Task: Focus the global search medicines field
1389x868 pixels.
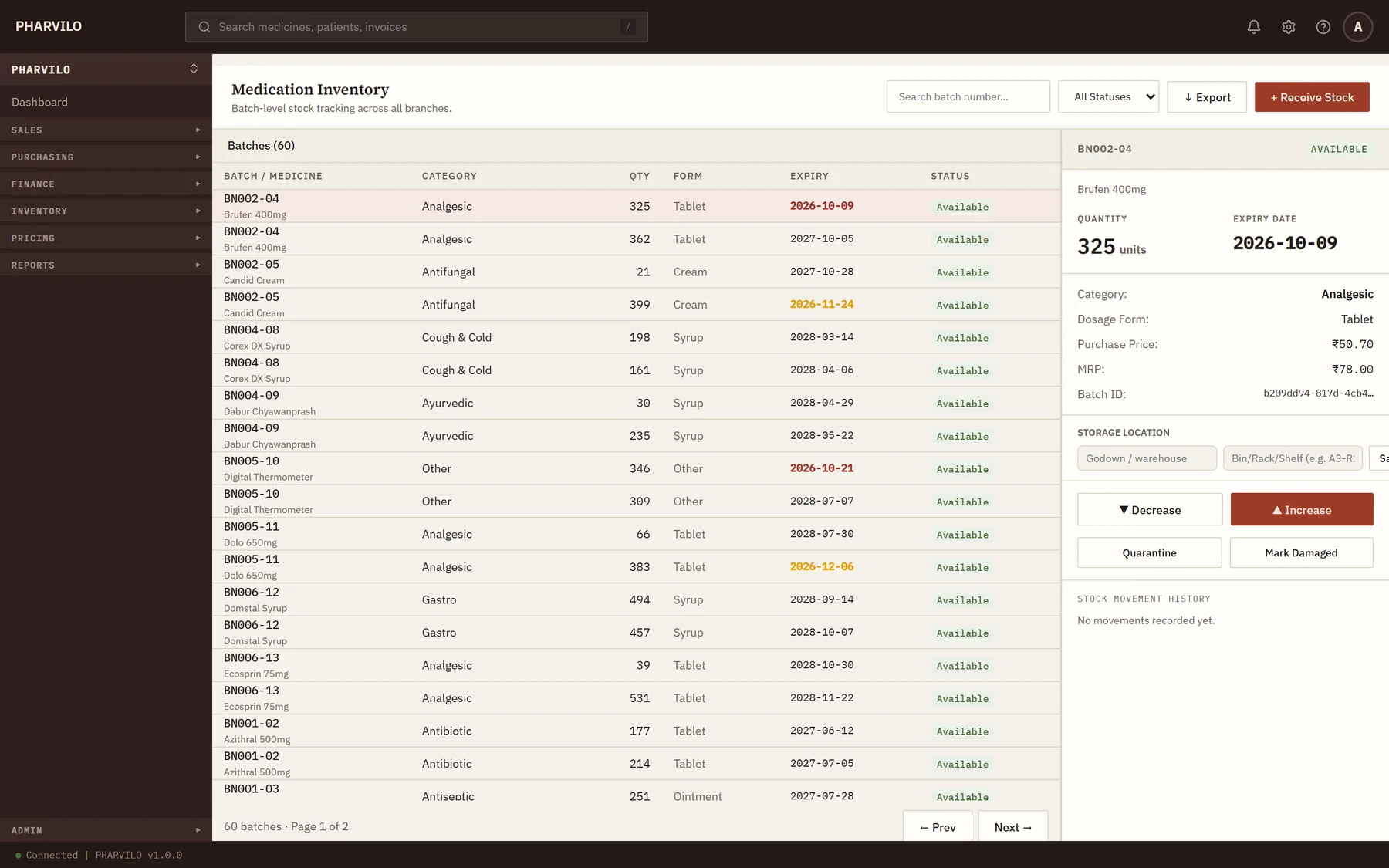Action: (417, 27)
